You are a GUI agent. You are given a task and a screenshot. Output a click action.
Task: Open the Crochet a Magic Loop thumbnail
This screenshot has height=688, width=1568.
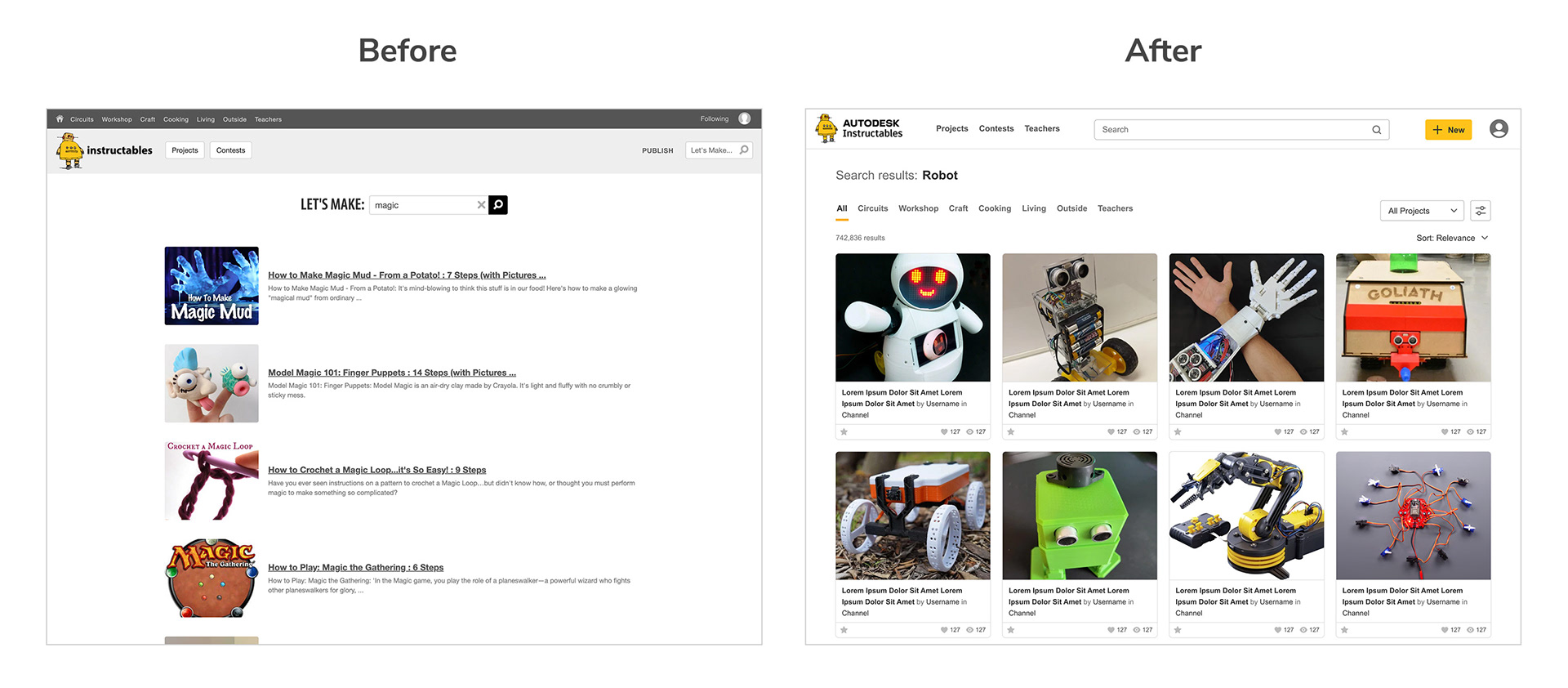click(212, 480)
